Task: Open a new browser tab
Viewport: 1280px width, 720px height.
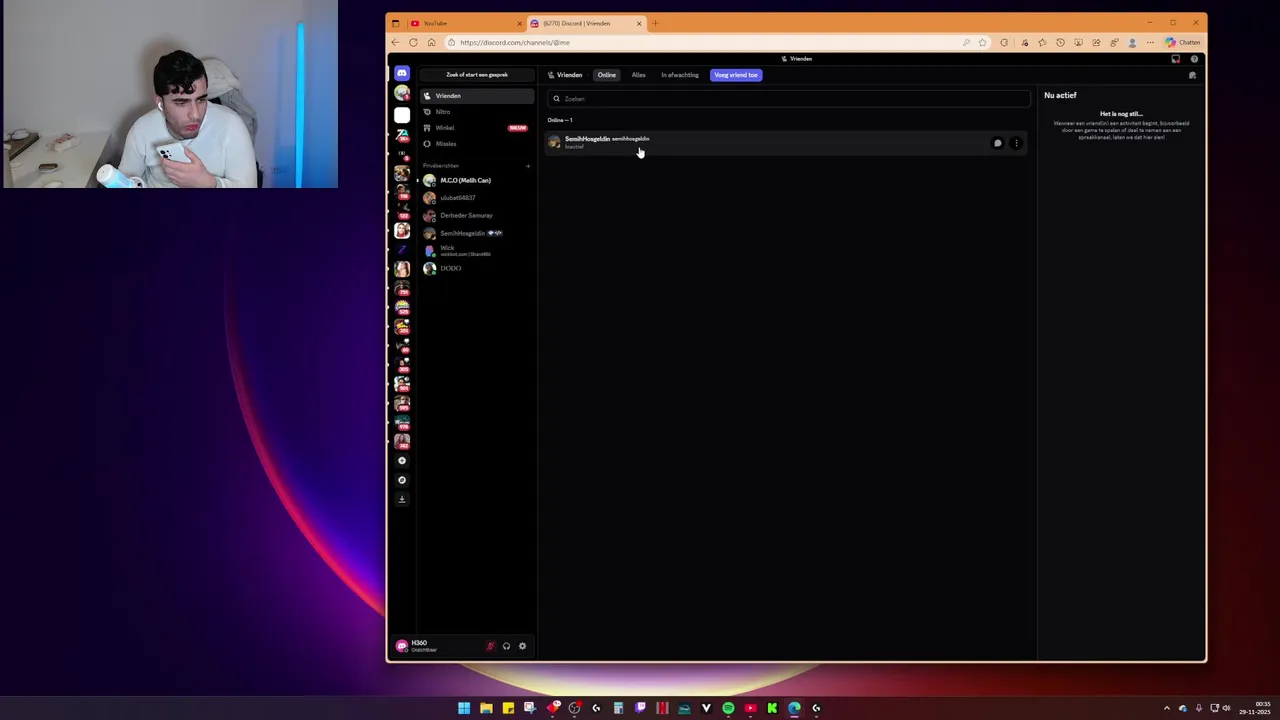Action: point(655,23)
